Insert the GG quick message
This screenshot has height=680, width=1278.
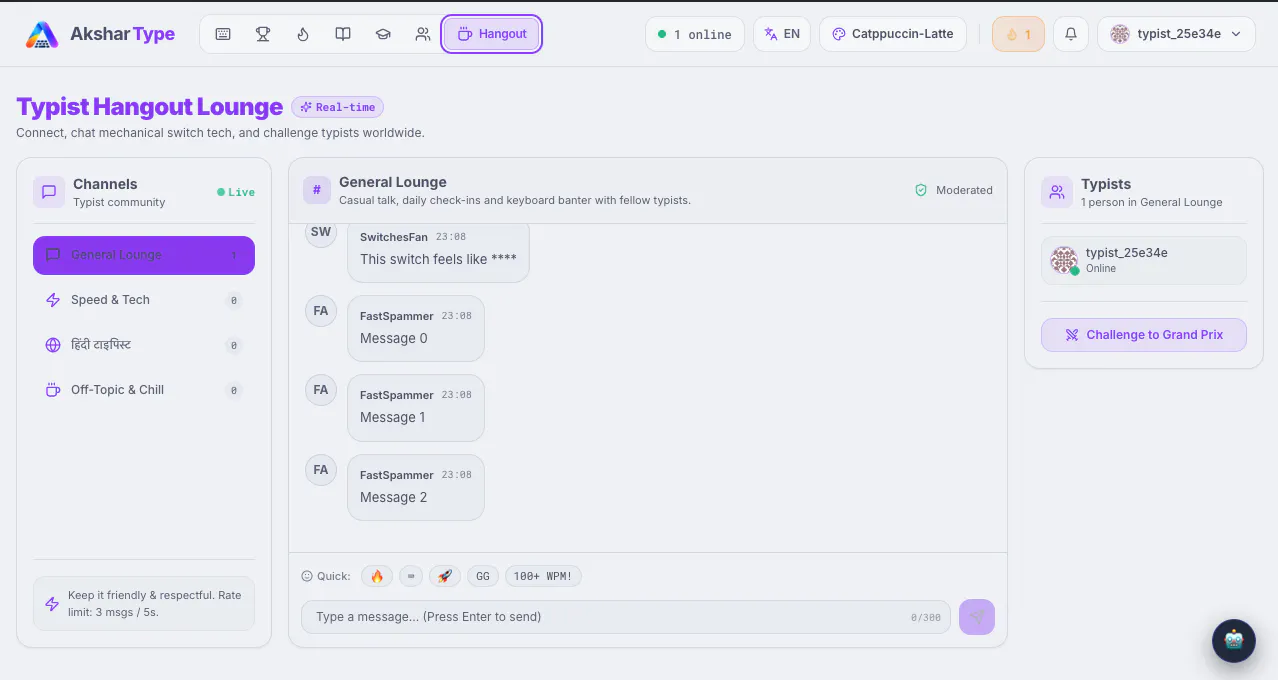click(483, 576)
